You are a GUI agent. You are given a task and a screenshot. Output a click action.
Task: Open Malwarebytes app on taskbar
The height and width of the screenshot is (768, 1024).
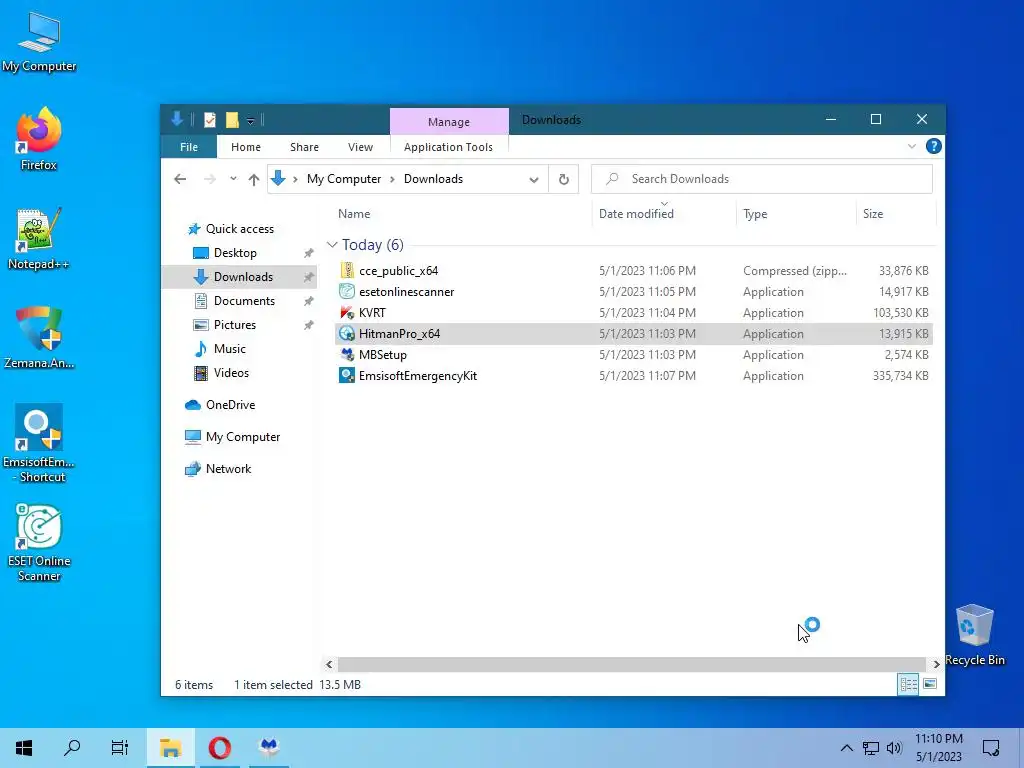(x=269, y=748)
